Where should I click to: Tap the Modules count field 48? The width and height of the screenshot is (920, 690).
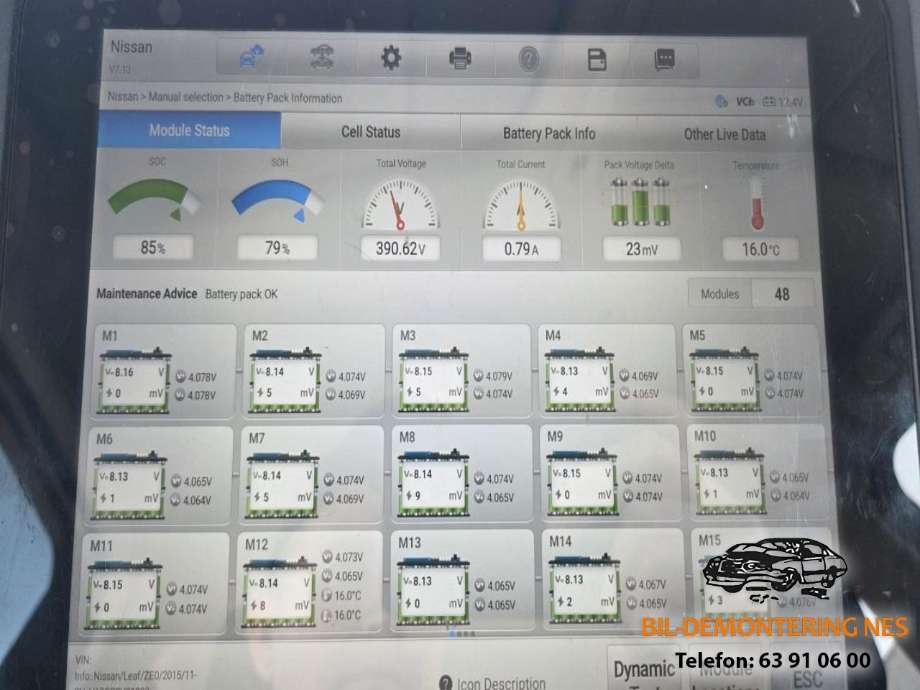[x=782, y=295]
